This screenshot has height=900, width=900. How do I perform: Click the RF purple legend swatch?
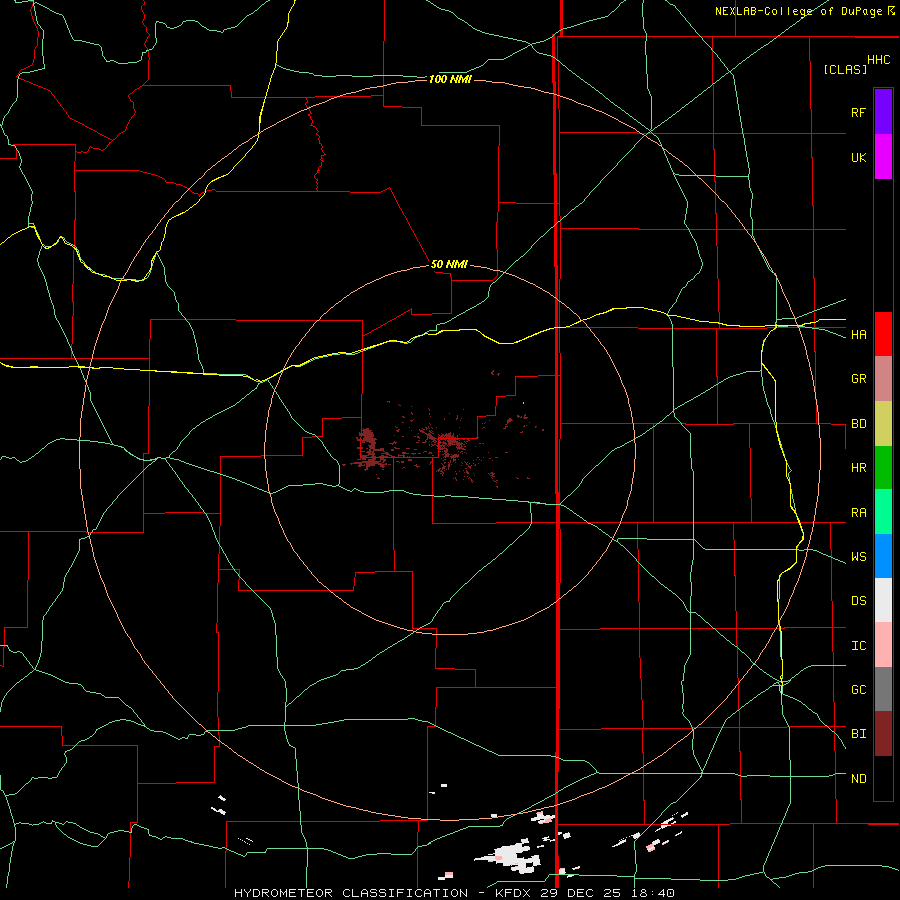click(x=883, y=111)
